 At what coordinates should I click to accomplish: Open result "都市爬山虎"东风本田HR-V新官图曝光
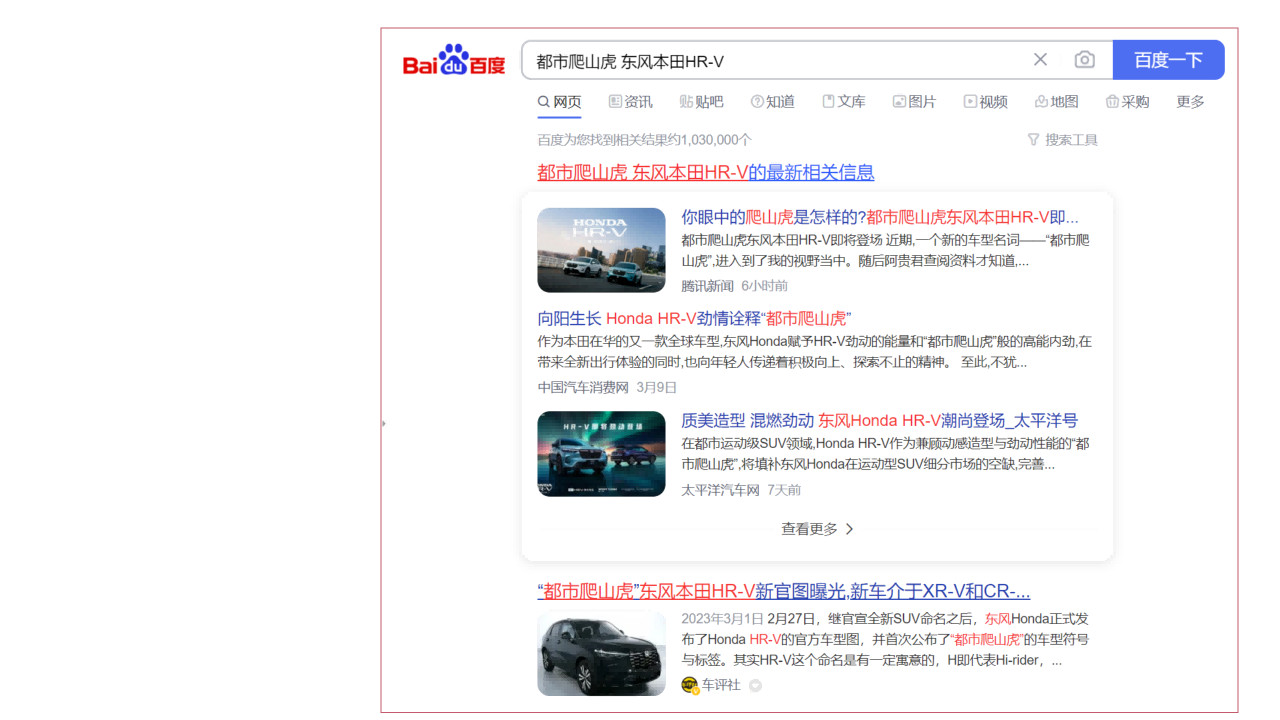coord(784,591)
